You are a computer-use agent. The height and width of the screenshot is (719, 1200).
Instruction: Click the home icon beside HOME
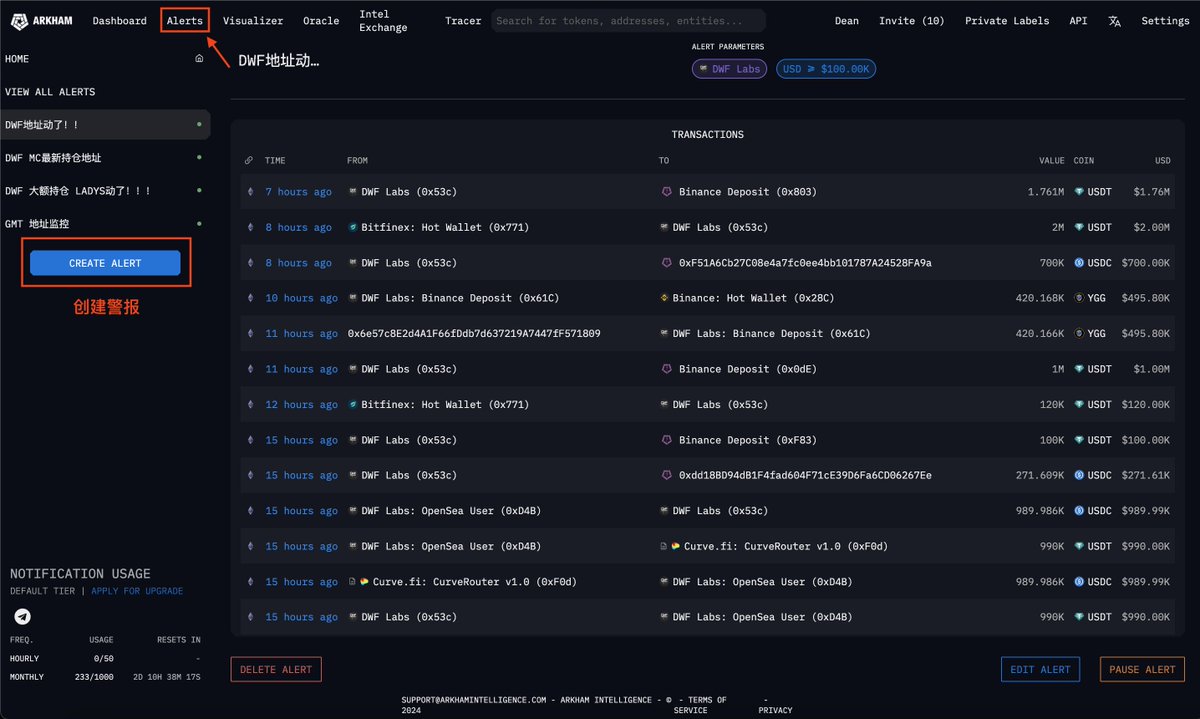(x=199, y=59)
